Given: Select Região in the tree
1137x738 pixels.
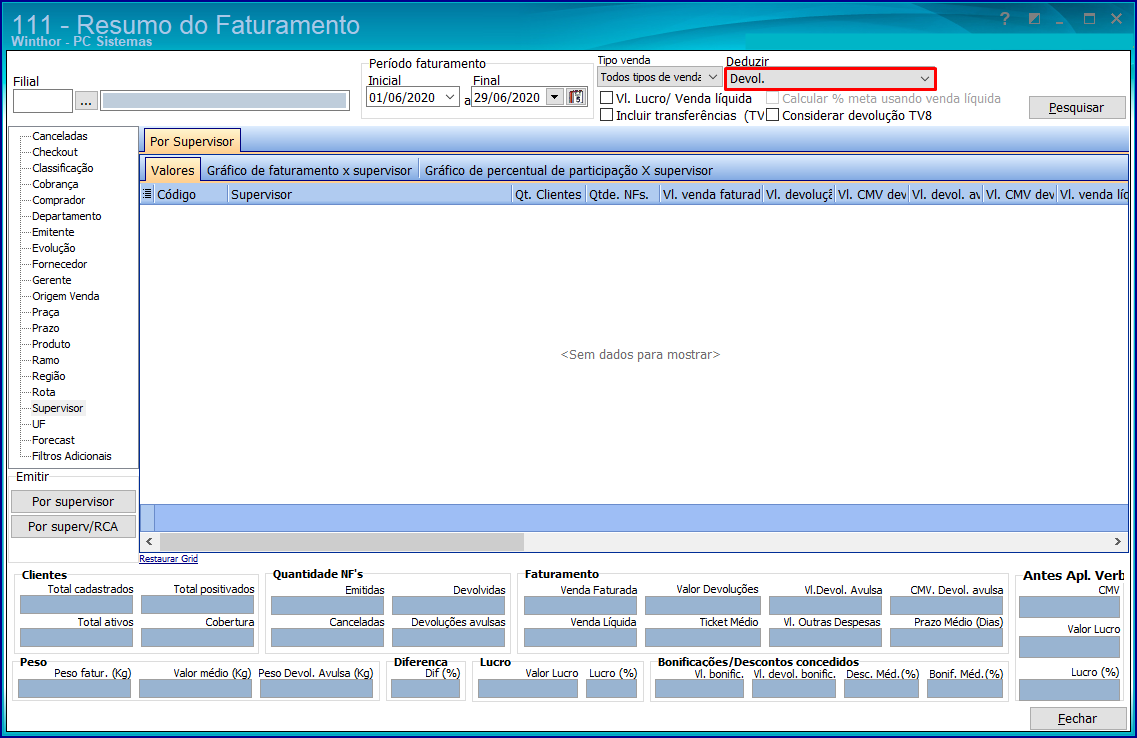Looking at the screenshot, I should [x=49, y=376].
